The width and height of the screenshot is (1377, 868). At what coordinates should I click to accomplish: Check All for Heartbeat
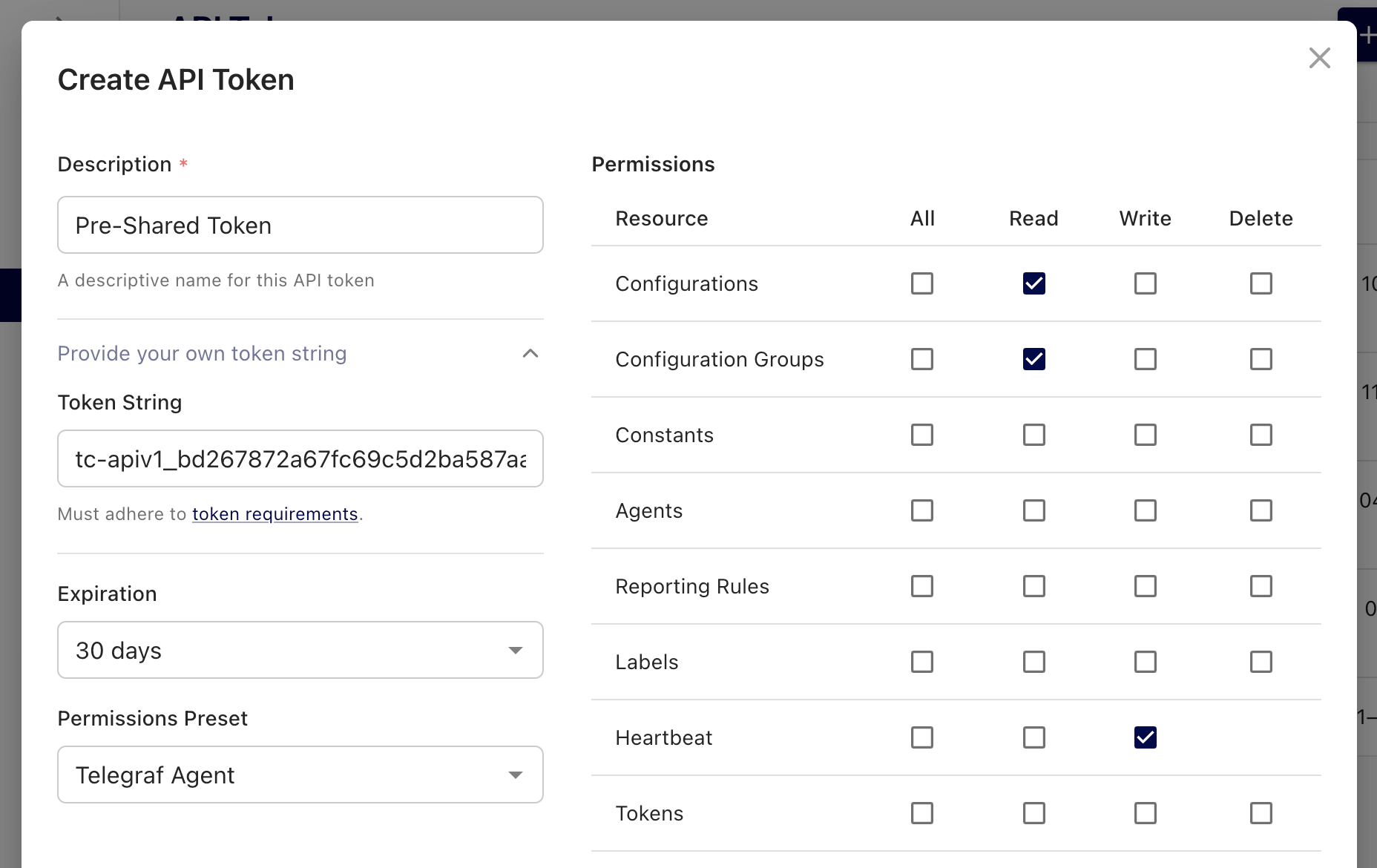pos(921,737)
